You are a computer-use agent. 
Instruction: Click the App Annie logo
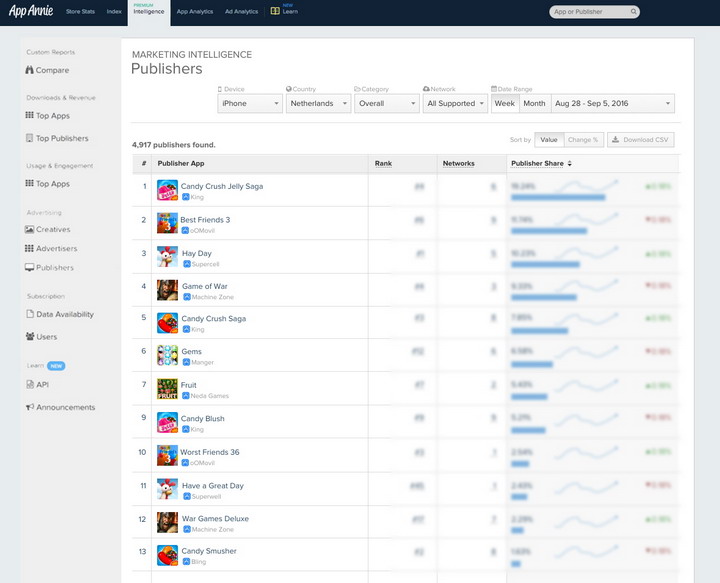31,11
